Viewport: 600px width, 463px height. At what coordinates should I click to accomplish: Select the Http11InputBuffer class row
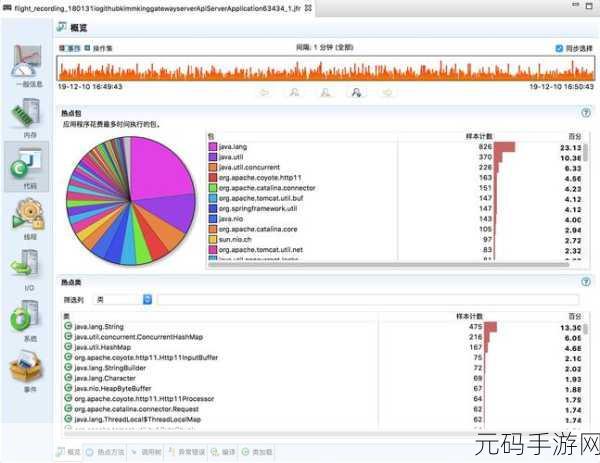(323, 357)
